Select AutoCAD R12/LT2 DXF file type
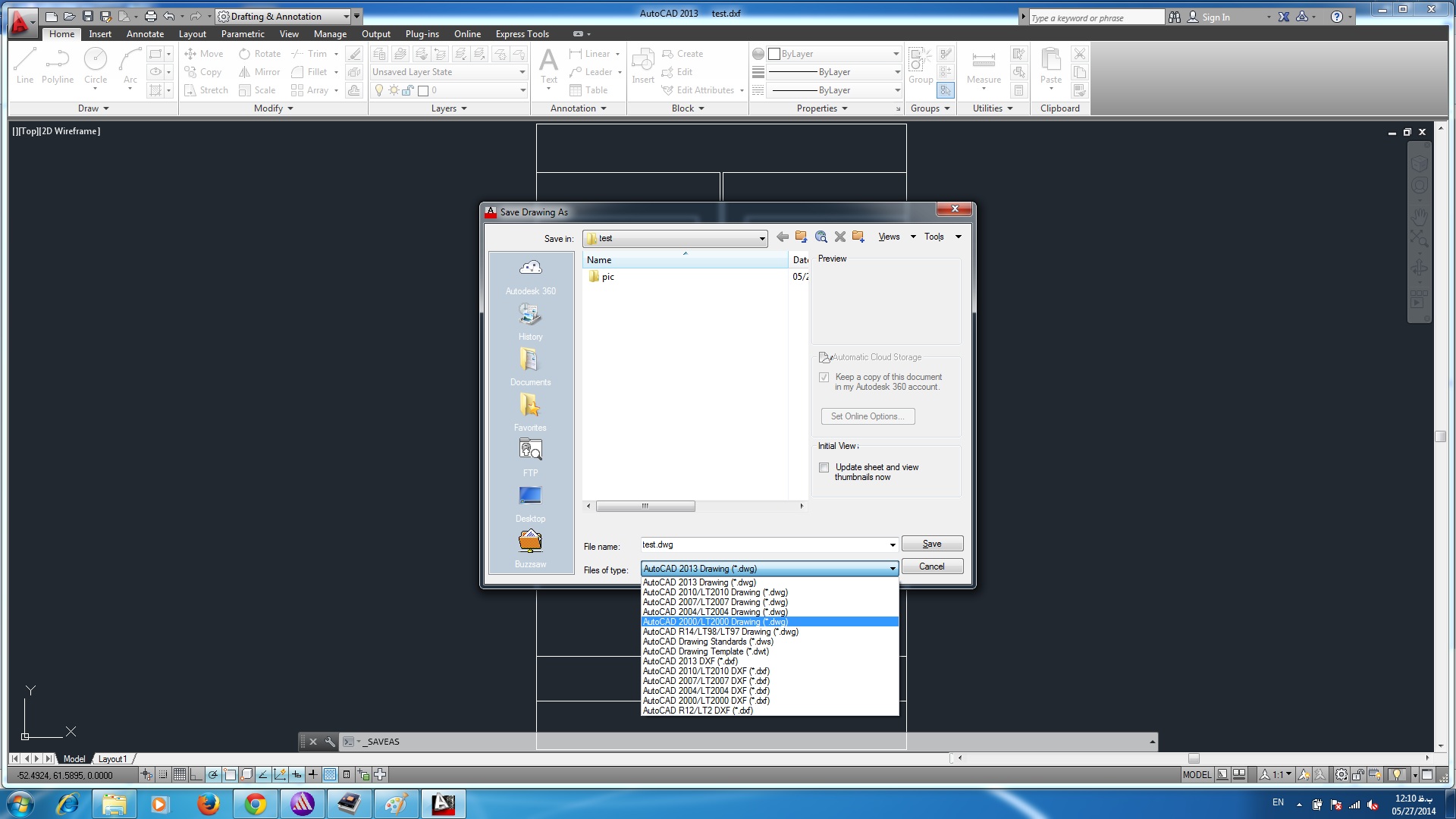 click(698, 711)
